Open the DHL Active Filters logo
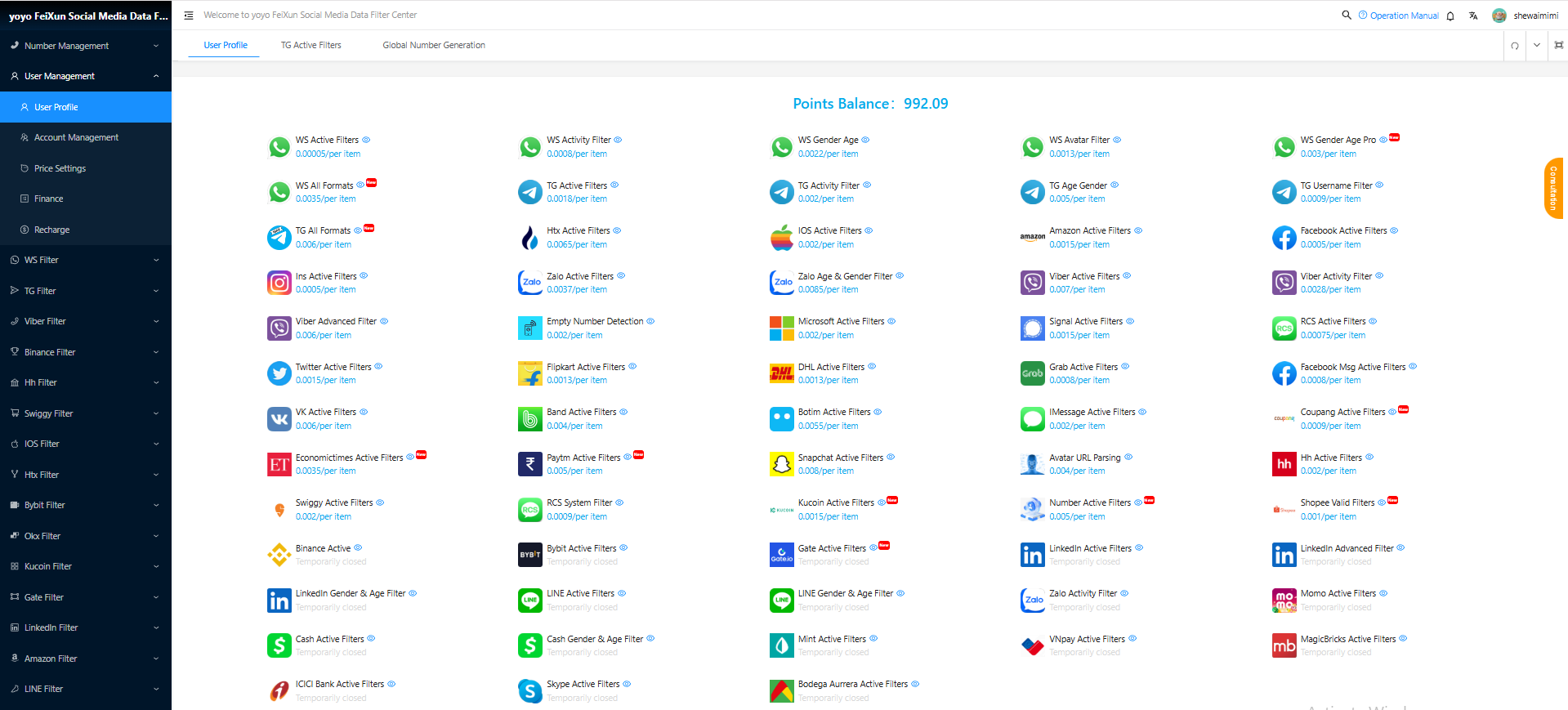Image resolution: width=1568 pixels, height=710 pixels. pyautogui.click(x=782, y=373)
